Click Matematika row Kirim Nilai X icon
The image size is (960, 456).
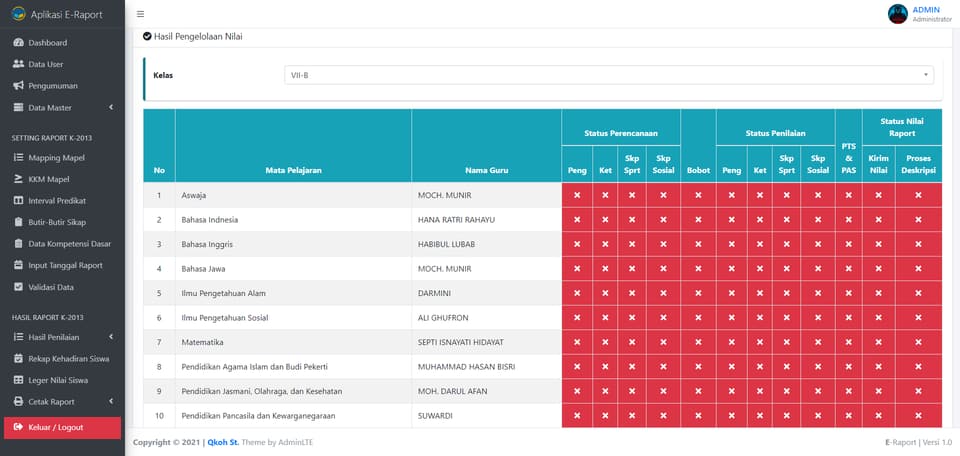tap(879, 342)
